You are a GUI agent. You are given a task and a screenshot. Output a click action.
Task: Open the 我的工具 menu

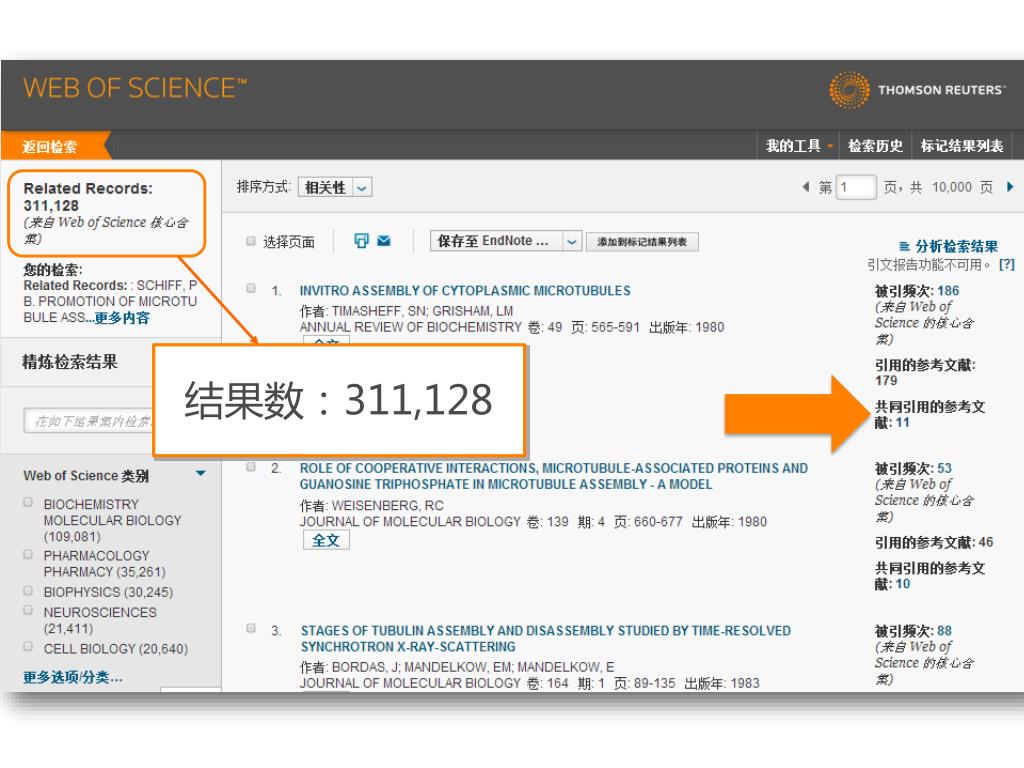pyautogui.click(x=799, y=146)
